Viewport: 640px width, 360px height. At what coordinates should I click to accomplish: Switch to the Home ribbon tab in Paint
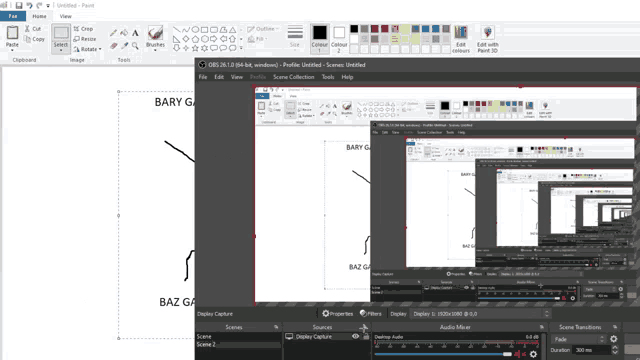[39, 16]
